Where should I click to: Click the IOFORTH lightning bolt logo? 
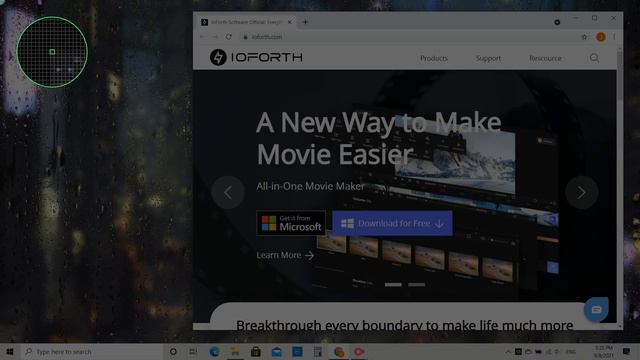click(218, 57)
